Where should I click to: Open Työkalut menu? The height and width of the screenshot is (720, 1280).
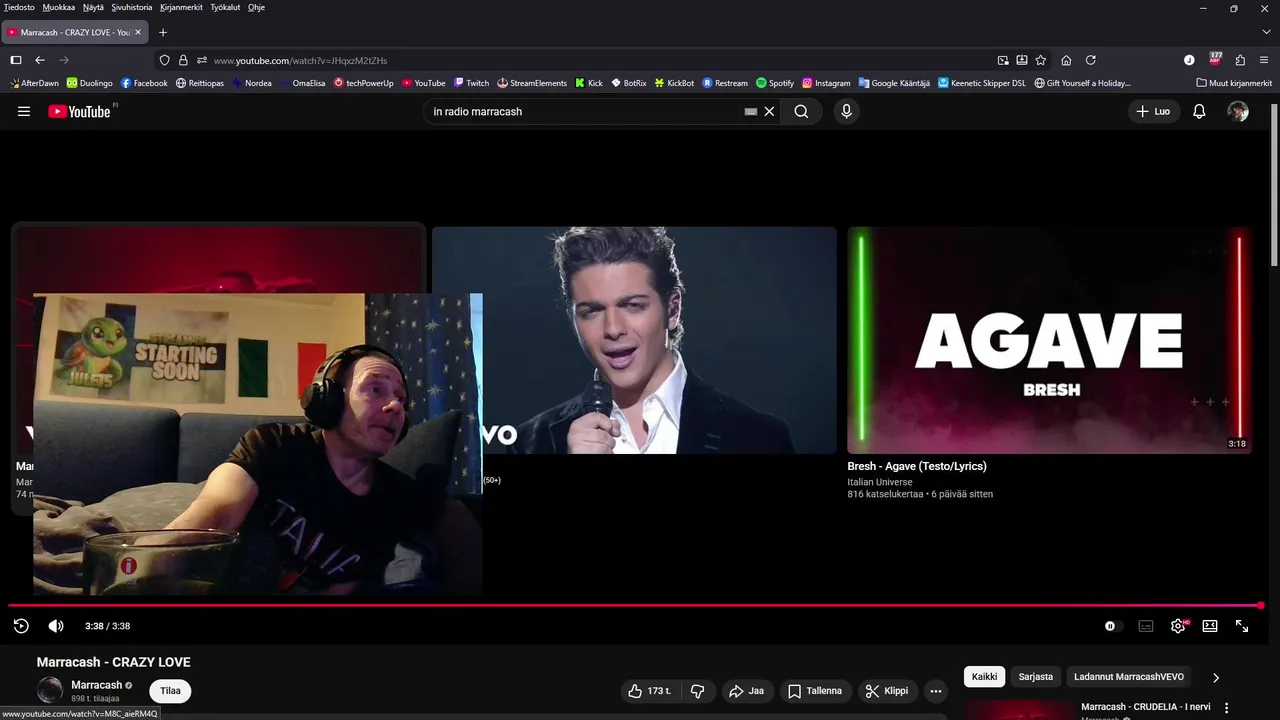point(225,7)
